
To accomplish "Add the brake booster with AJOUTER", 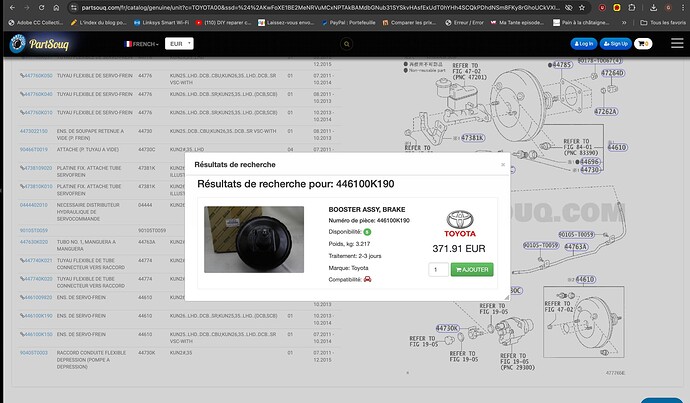I will click(x=472, y=270).
